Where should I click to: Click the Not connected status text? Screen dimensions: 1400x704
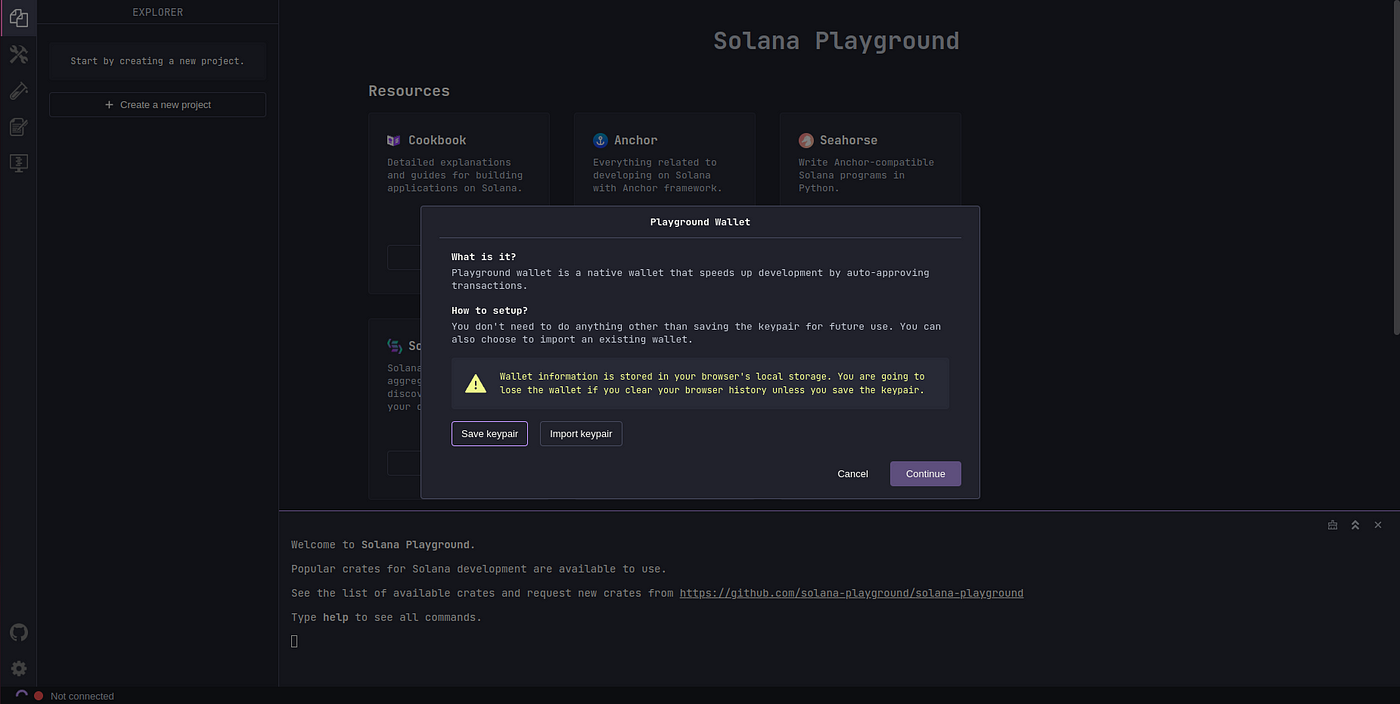pyautogui.click(x=82, y=696)
